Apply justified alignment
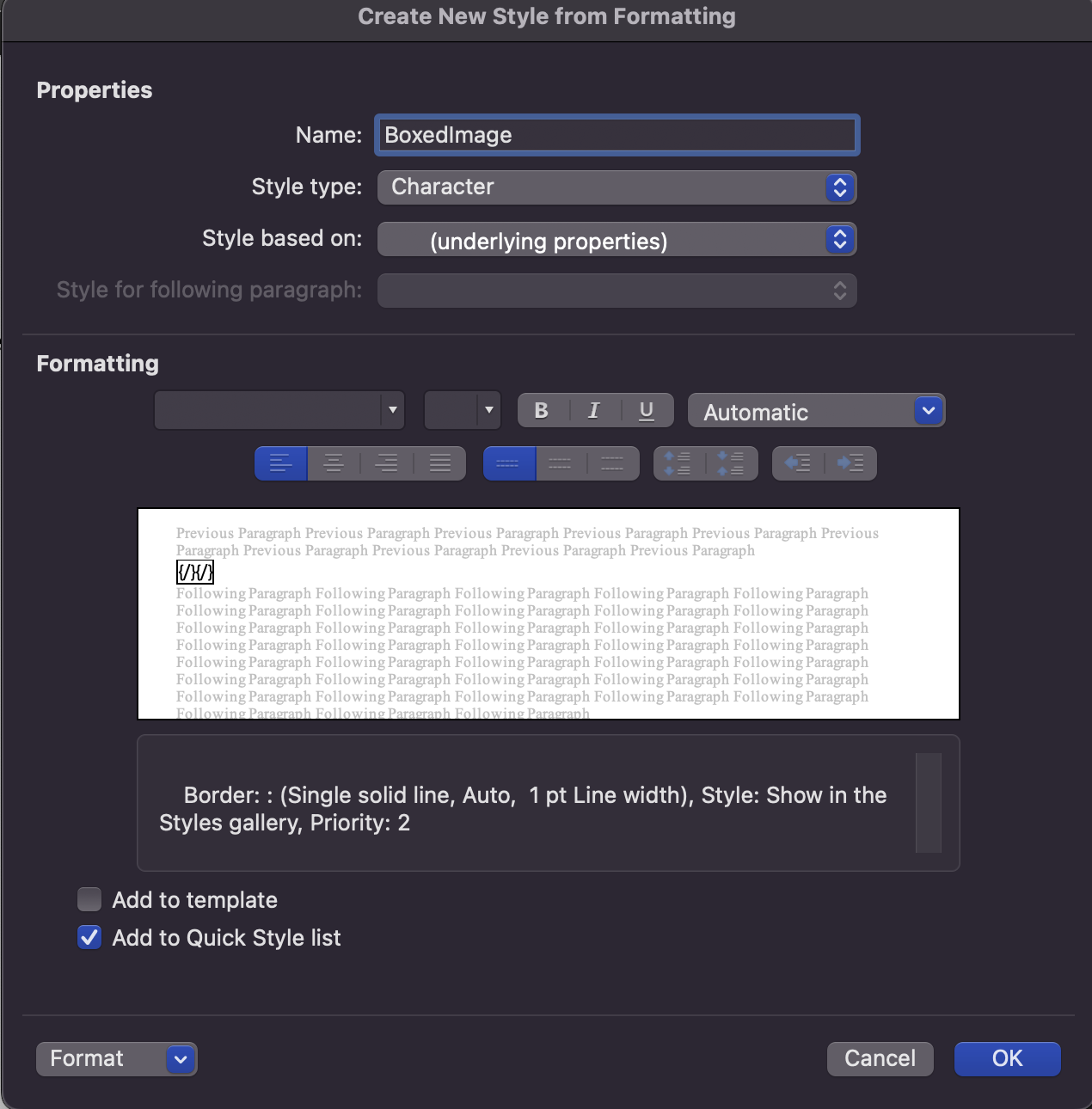The width and height of the screenshot is (1092, 1109). click(x=439, y=463)
